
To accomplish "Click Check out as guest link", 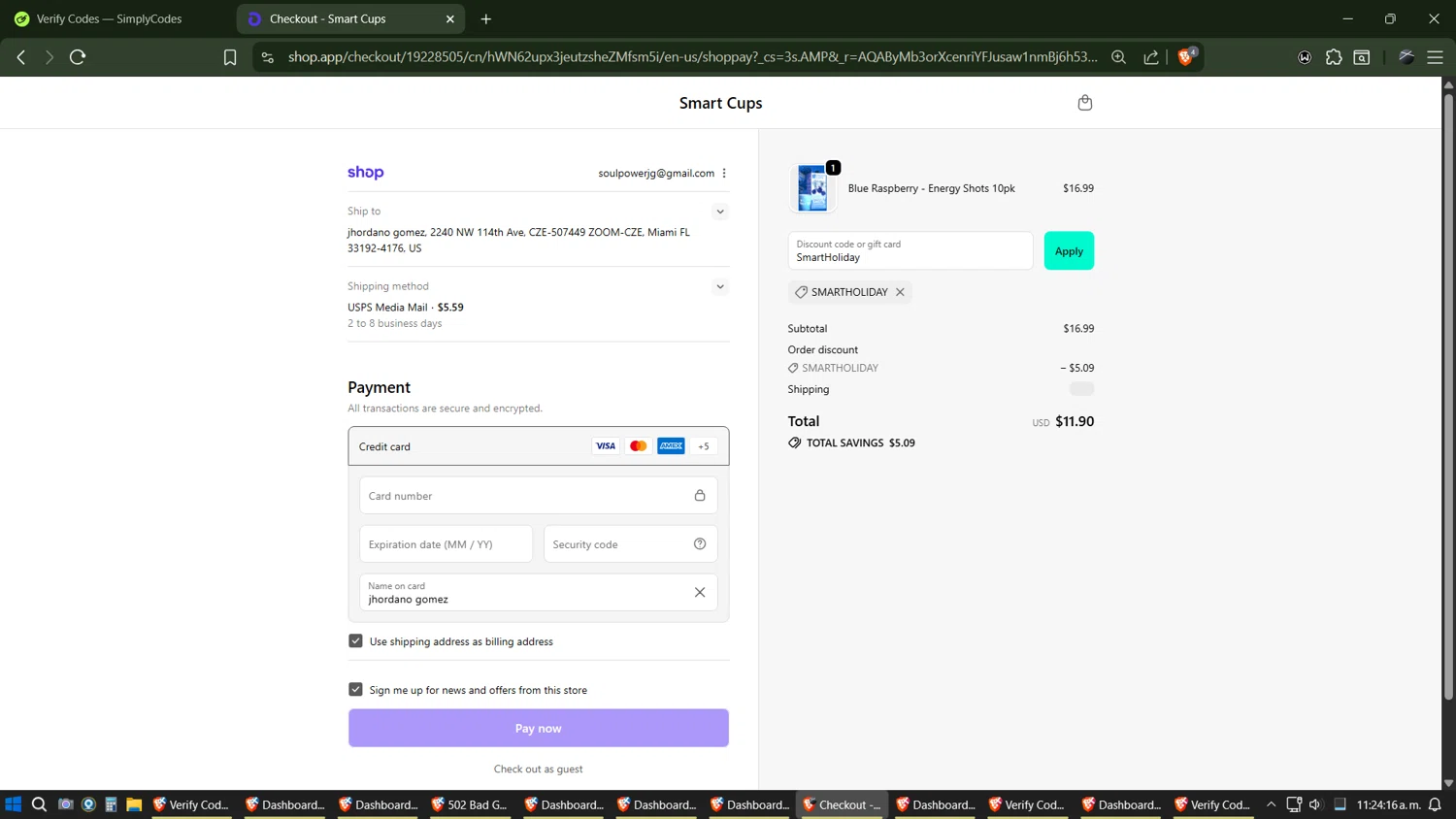I will point(538,769).
